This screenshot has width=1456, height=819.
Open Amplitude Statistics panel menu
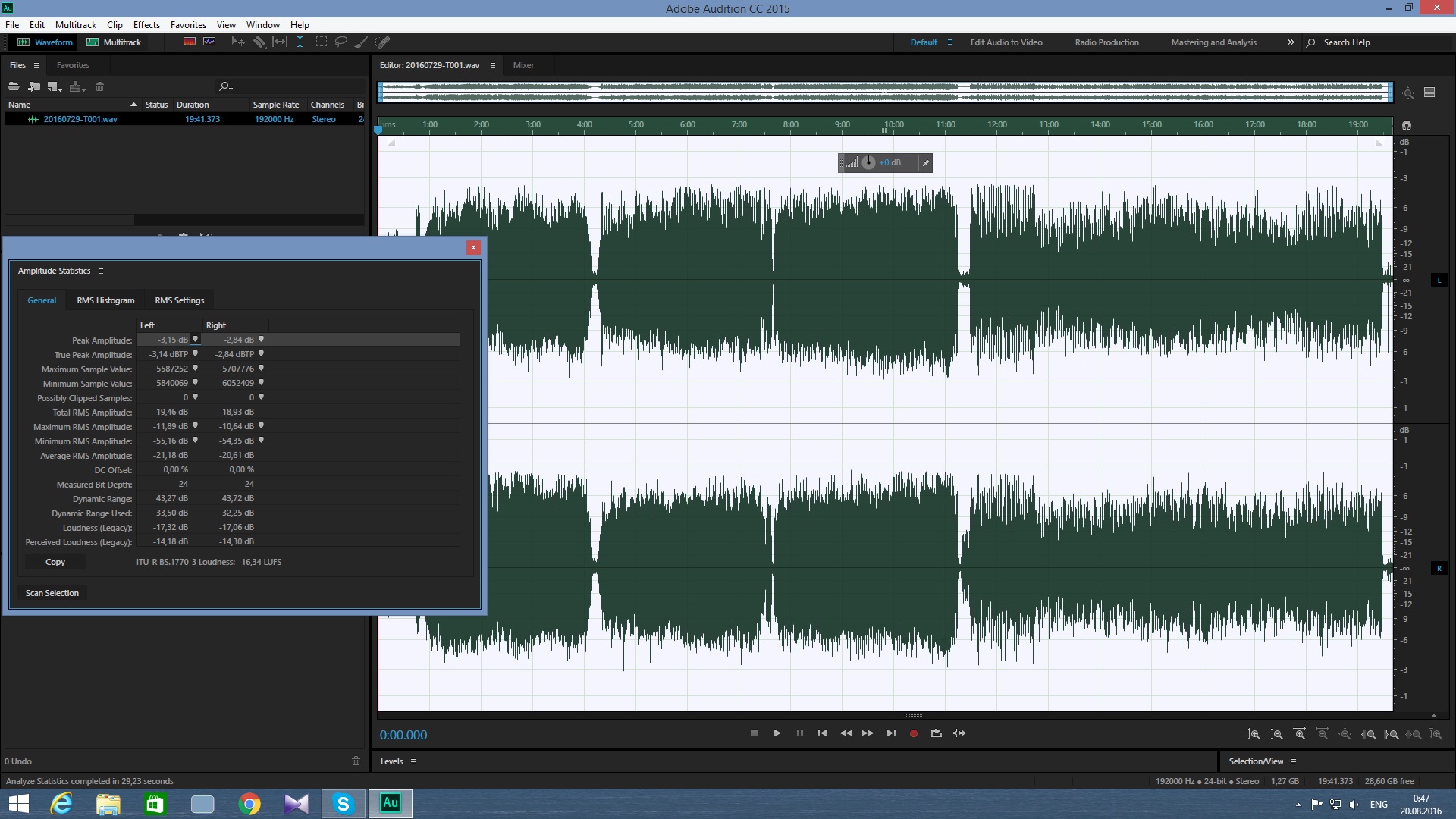pyautogui.click(x=100, y=271)
